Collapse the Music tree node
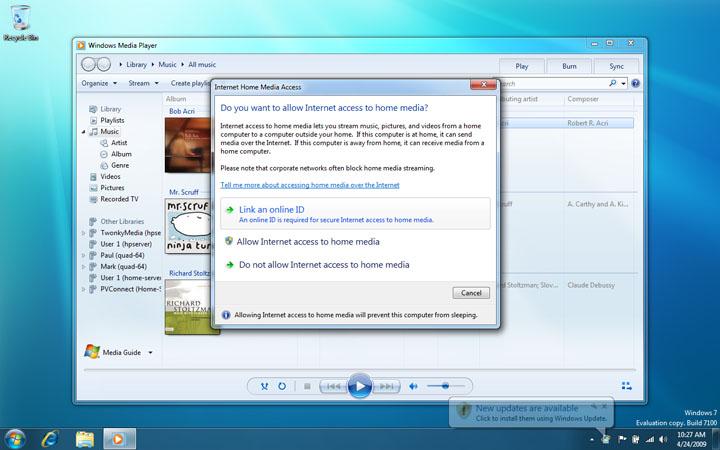This screenshot has width=720, height=450. click(84, 132)
